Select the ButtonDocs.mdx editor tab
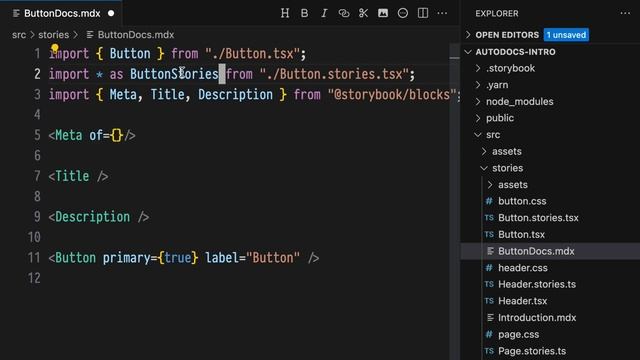 point(61,13)
